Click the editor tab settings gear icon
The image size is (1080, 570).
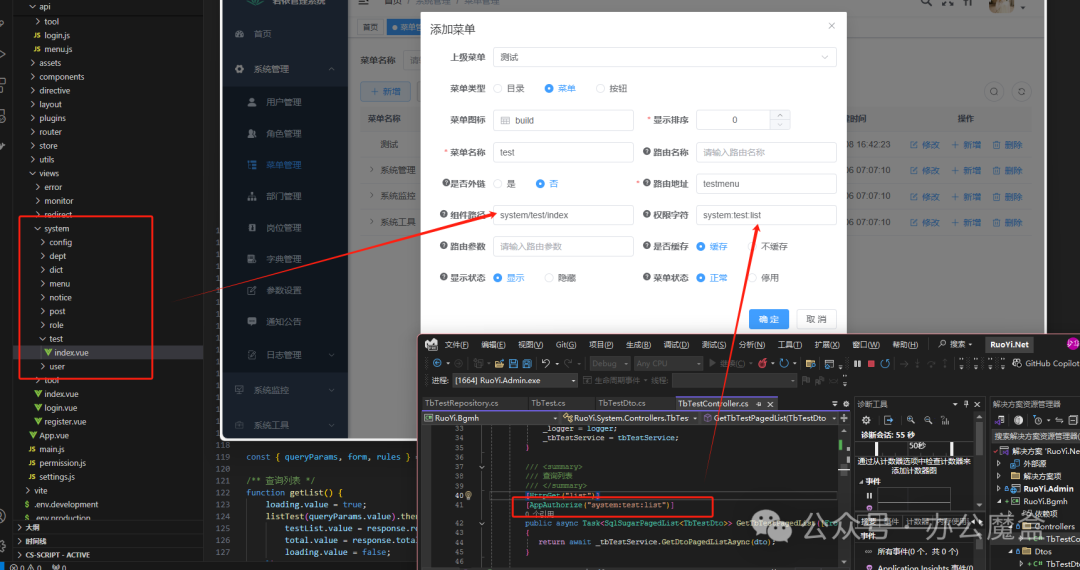846,404
